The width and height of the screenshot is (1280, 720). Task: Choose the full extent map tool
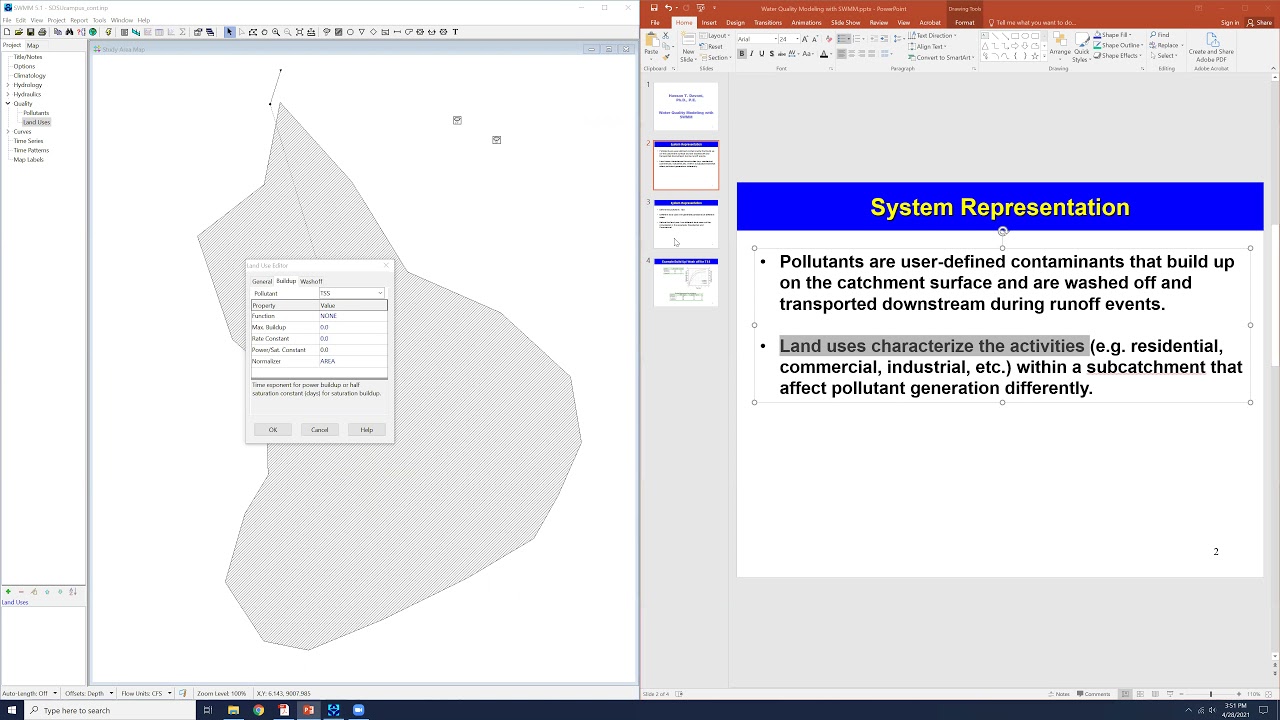coord(299,32)
